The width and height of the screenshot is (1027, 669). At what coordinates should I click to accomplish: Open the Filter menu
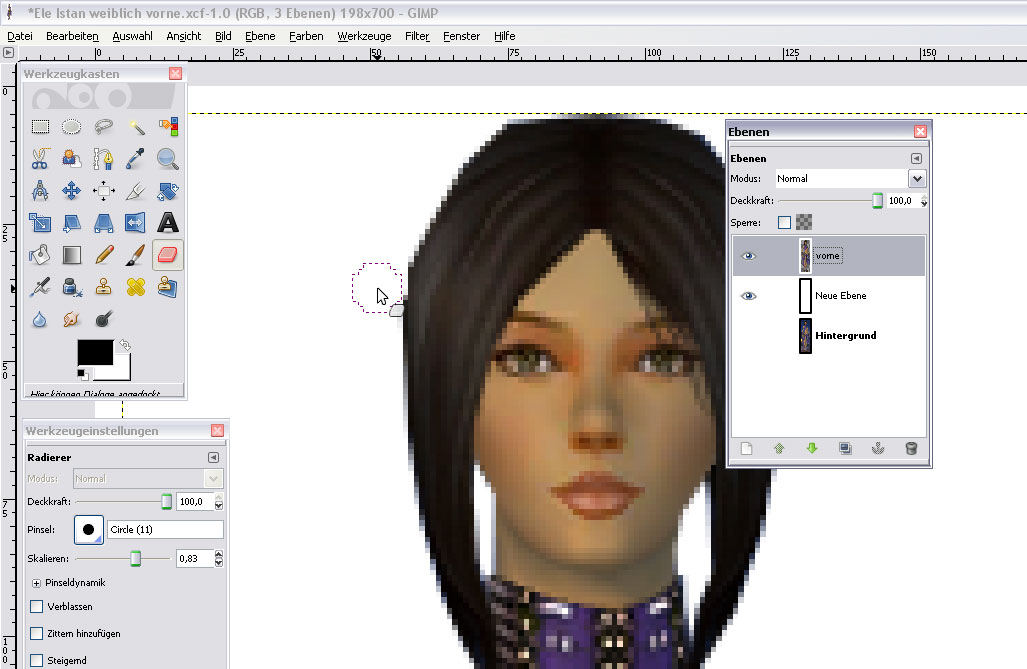click(417, 36)
